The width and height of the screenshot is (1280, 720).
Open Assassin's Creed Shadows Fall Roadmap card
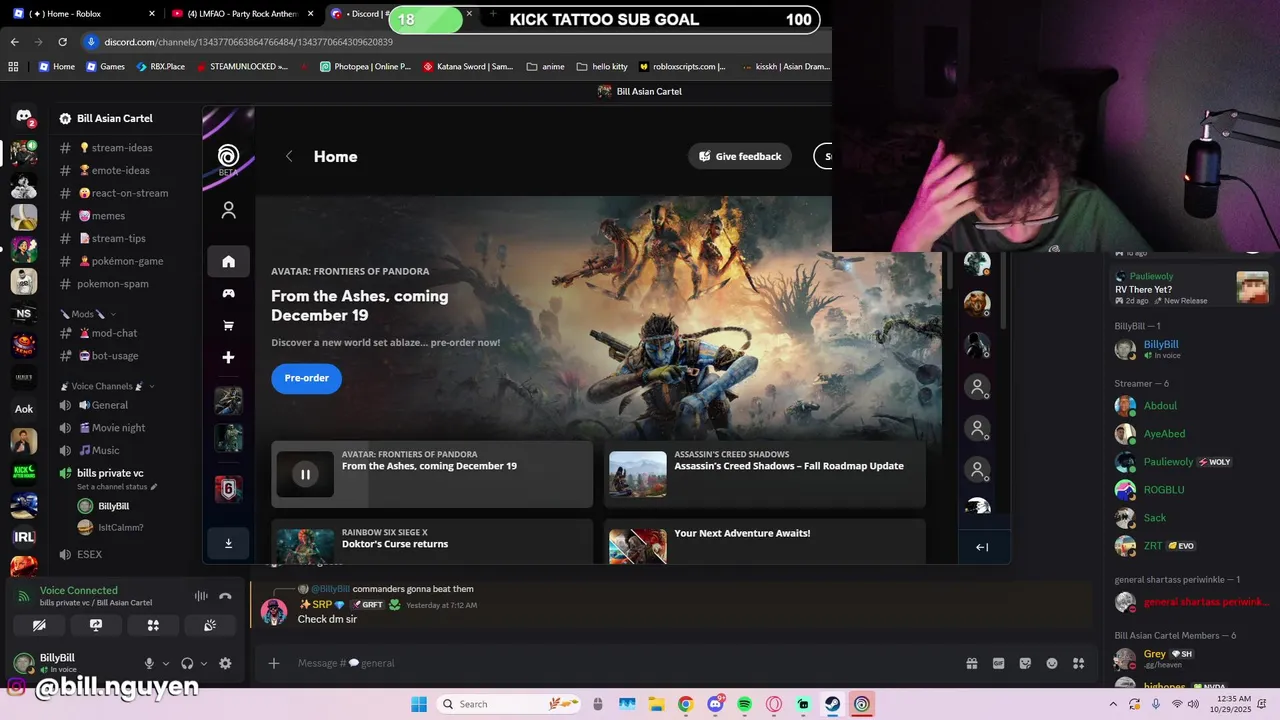(x=765, y=474)
